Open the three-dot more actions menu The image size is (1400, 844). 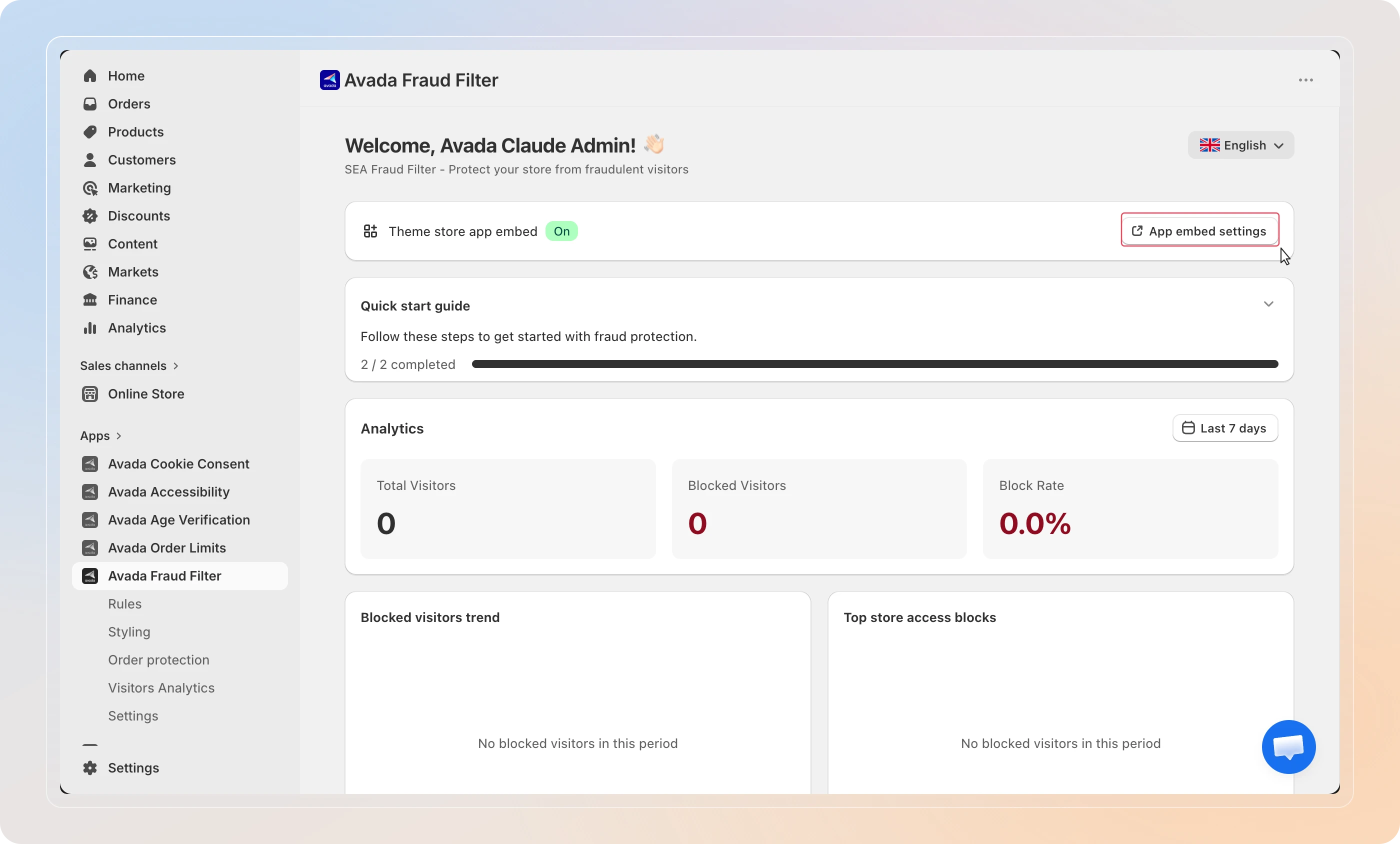coord(1305,80)
